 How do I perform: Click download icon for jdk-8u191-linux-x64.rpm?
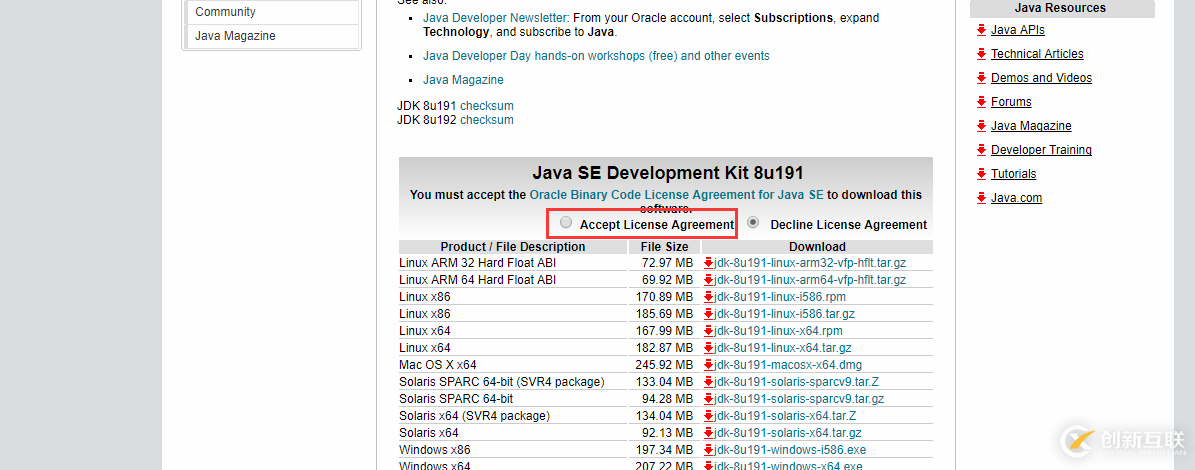(x=709, y=331)
